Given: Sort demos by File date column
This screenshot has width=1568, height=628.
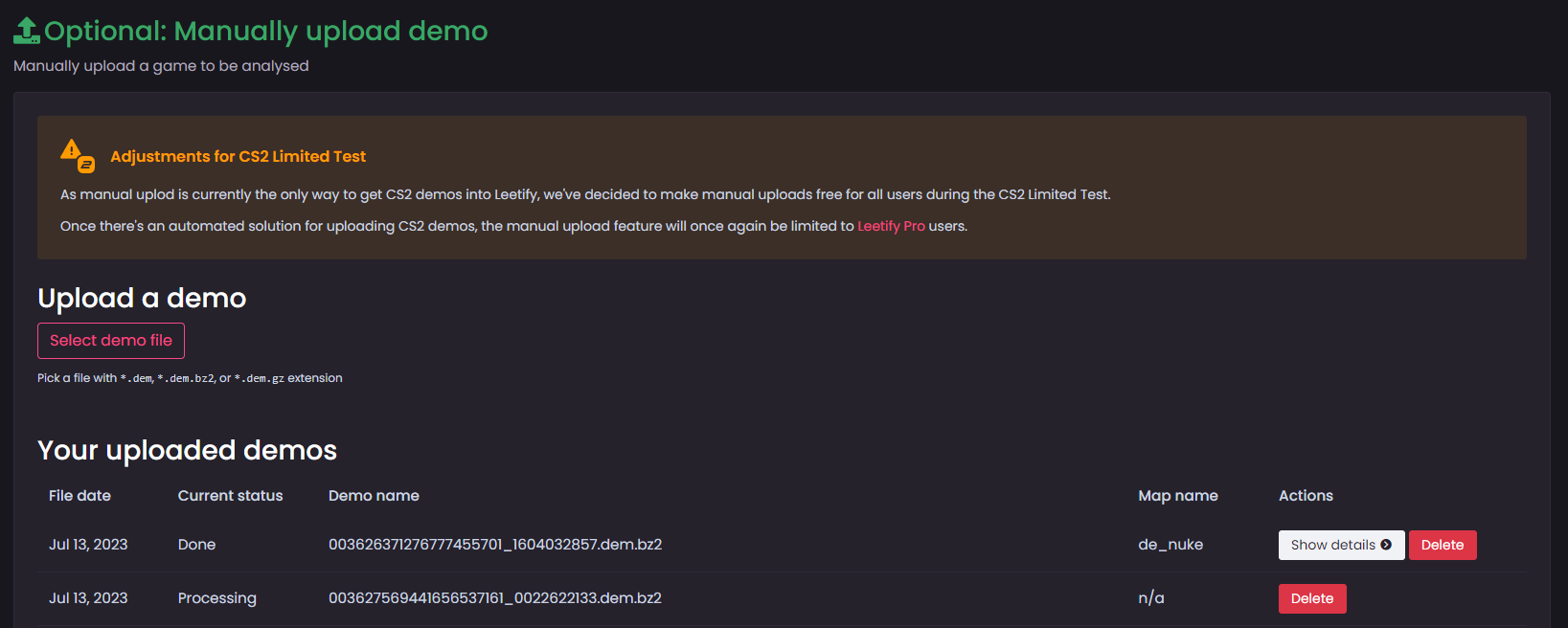Looking at the screenshot, I should click(80, 496).
